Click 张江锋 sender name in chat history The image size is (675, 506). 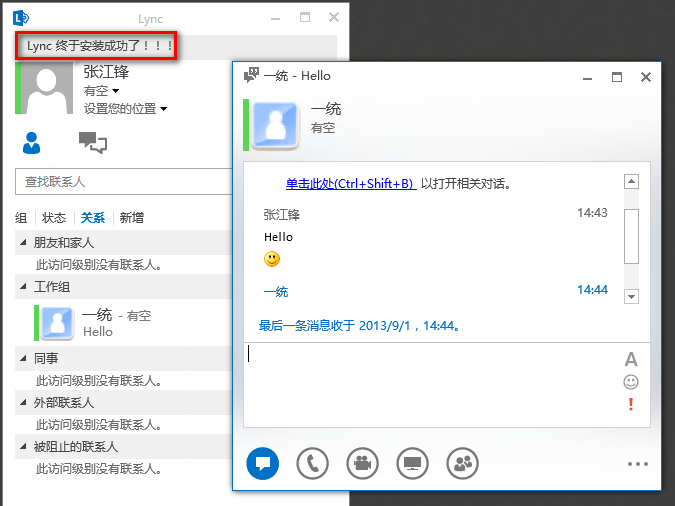coord(282,214)
